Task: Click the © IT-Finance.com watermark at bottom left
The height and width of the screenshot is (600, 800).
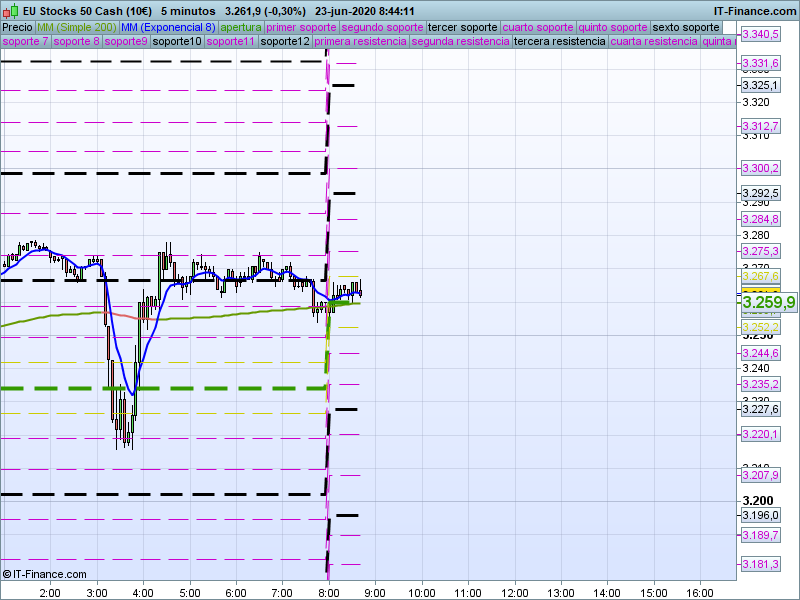Action: (45, 574)
